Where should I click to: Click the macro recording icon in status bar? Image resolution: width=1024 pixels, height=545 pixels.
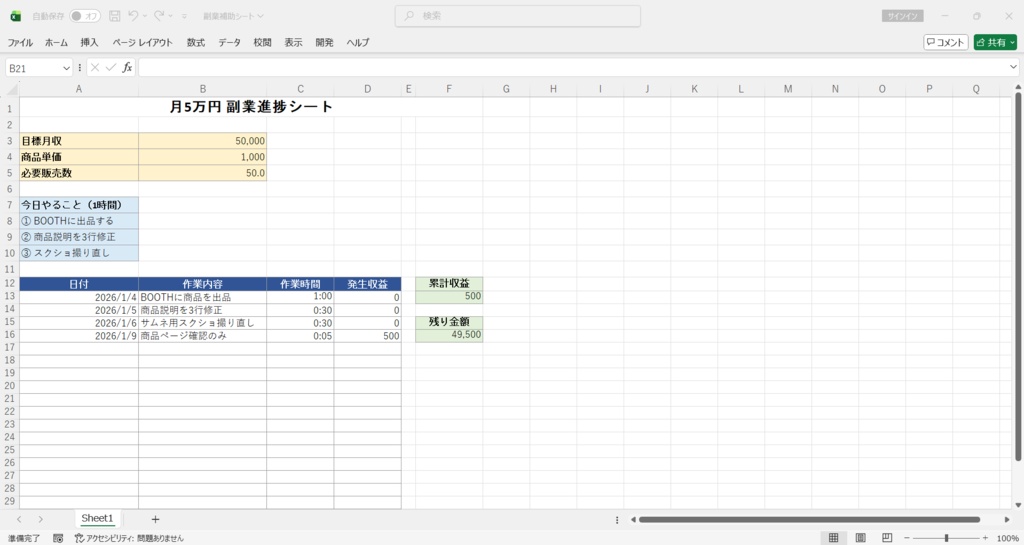click(x=58, y=538)
